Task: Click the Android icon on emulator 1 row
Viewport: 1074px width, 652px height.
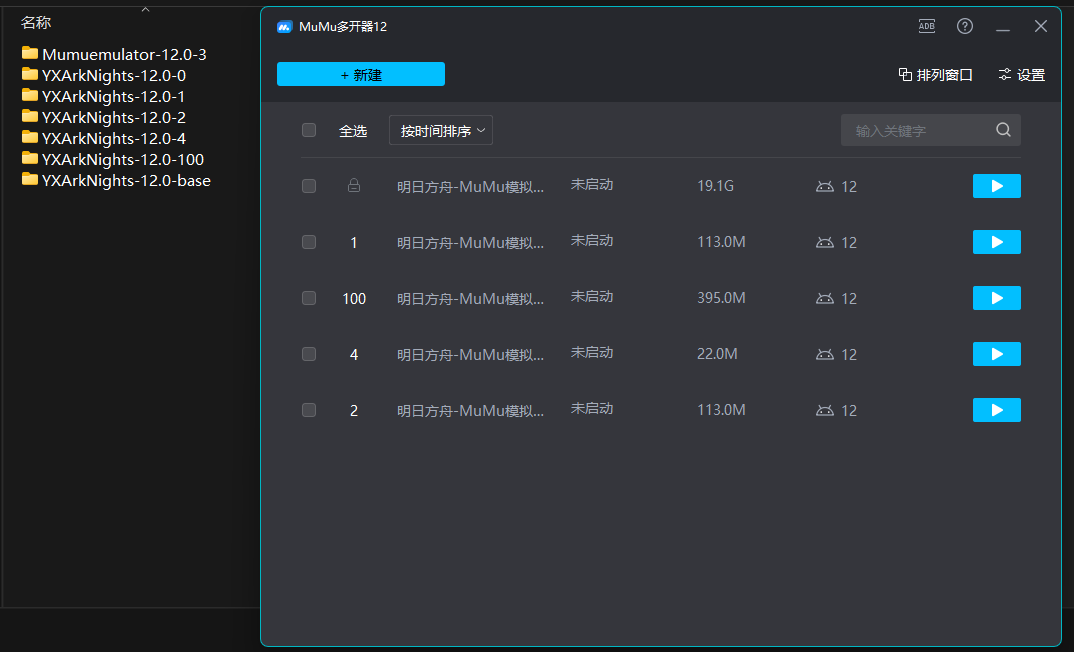Action: point(825,242)
